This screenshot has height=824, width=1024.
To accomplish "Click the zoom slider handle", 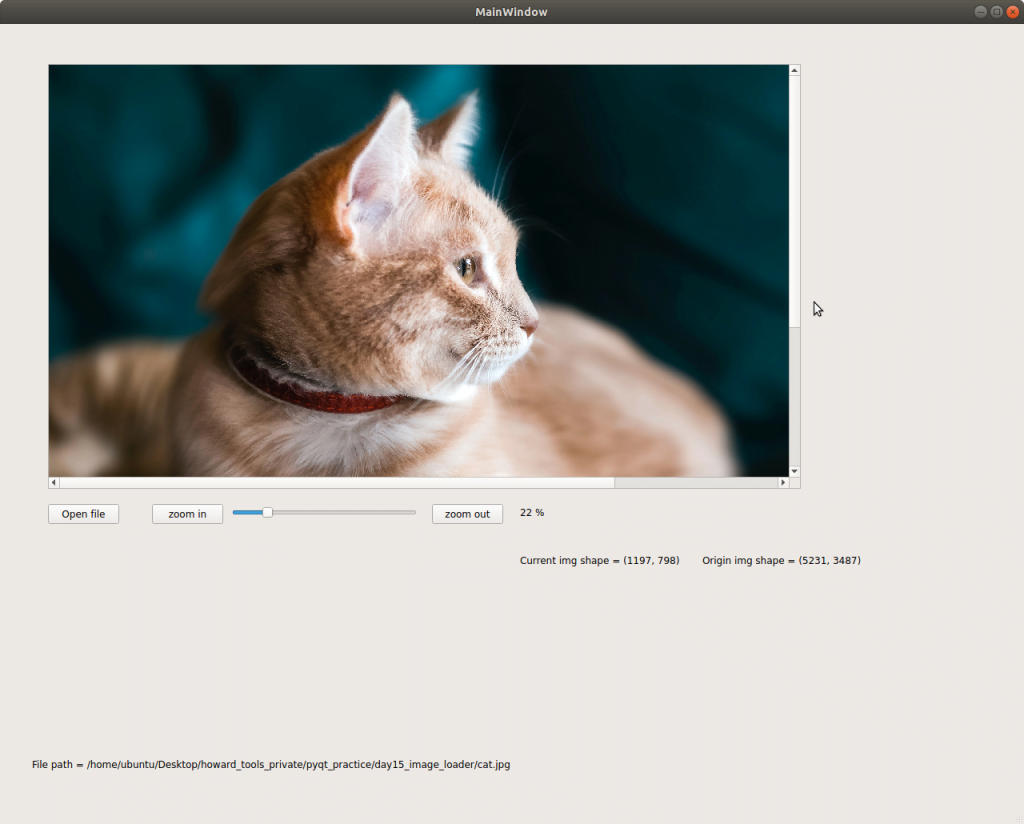I will click(x=267, y=512).
